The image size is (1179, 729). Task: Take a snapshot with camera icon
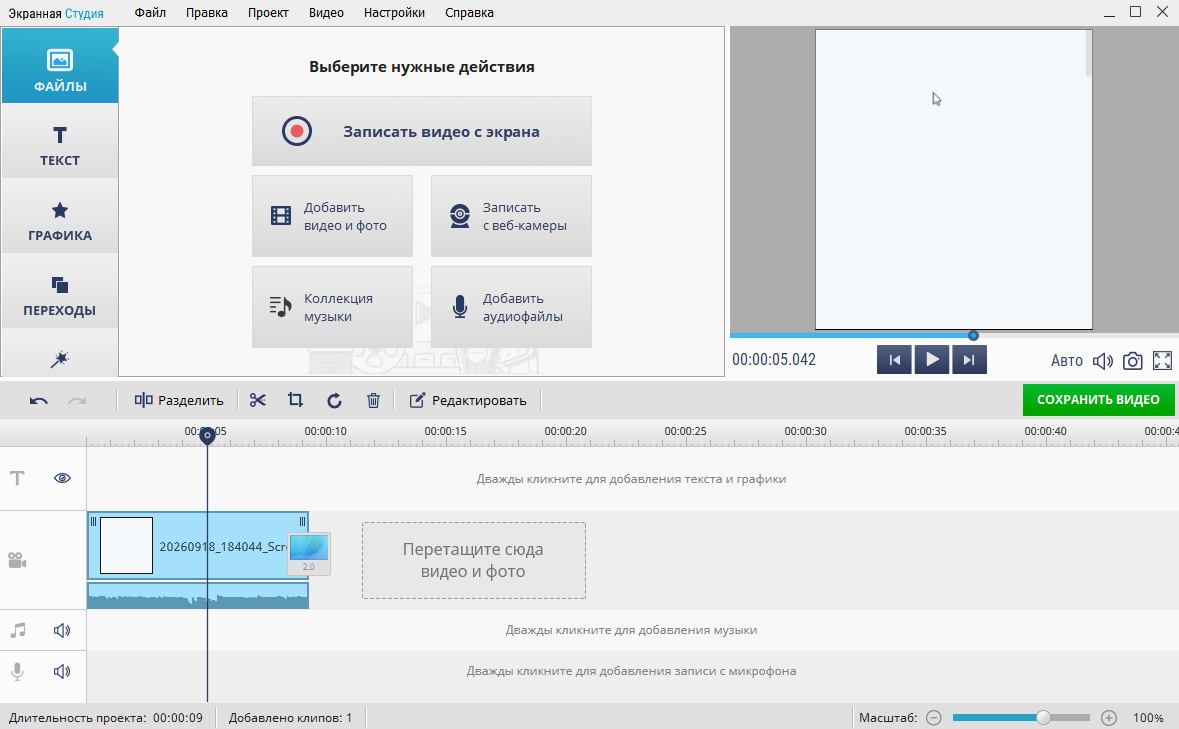click(1132, 361)
